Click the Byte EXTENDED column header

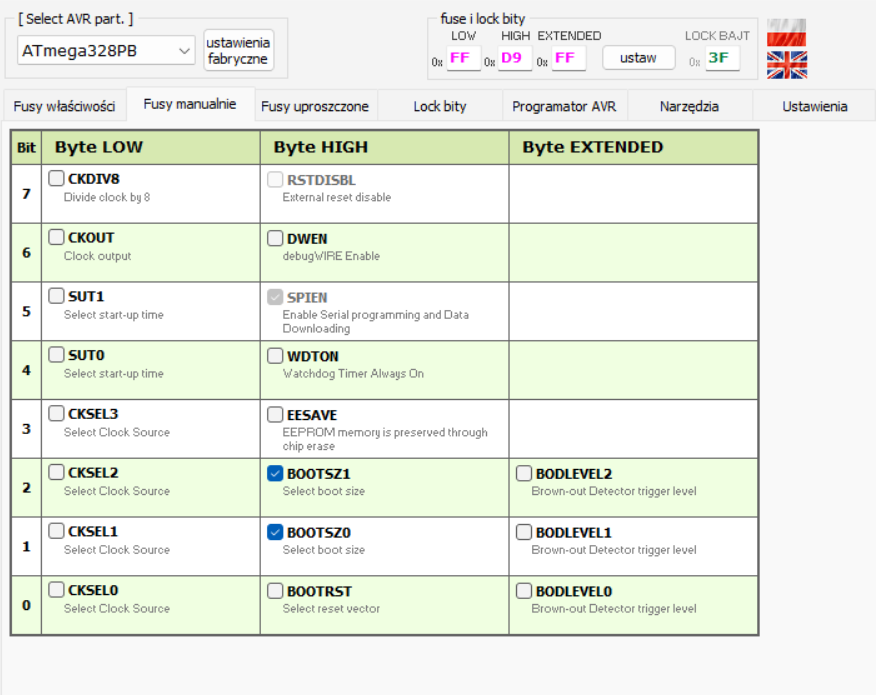pos(634,147)
